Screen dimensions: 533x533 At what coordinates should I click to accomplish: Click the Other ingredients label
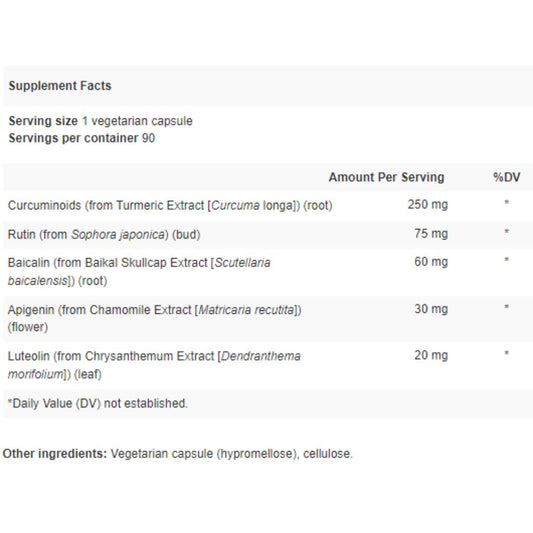(55, 454)
